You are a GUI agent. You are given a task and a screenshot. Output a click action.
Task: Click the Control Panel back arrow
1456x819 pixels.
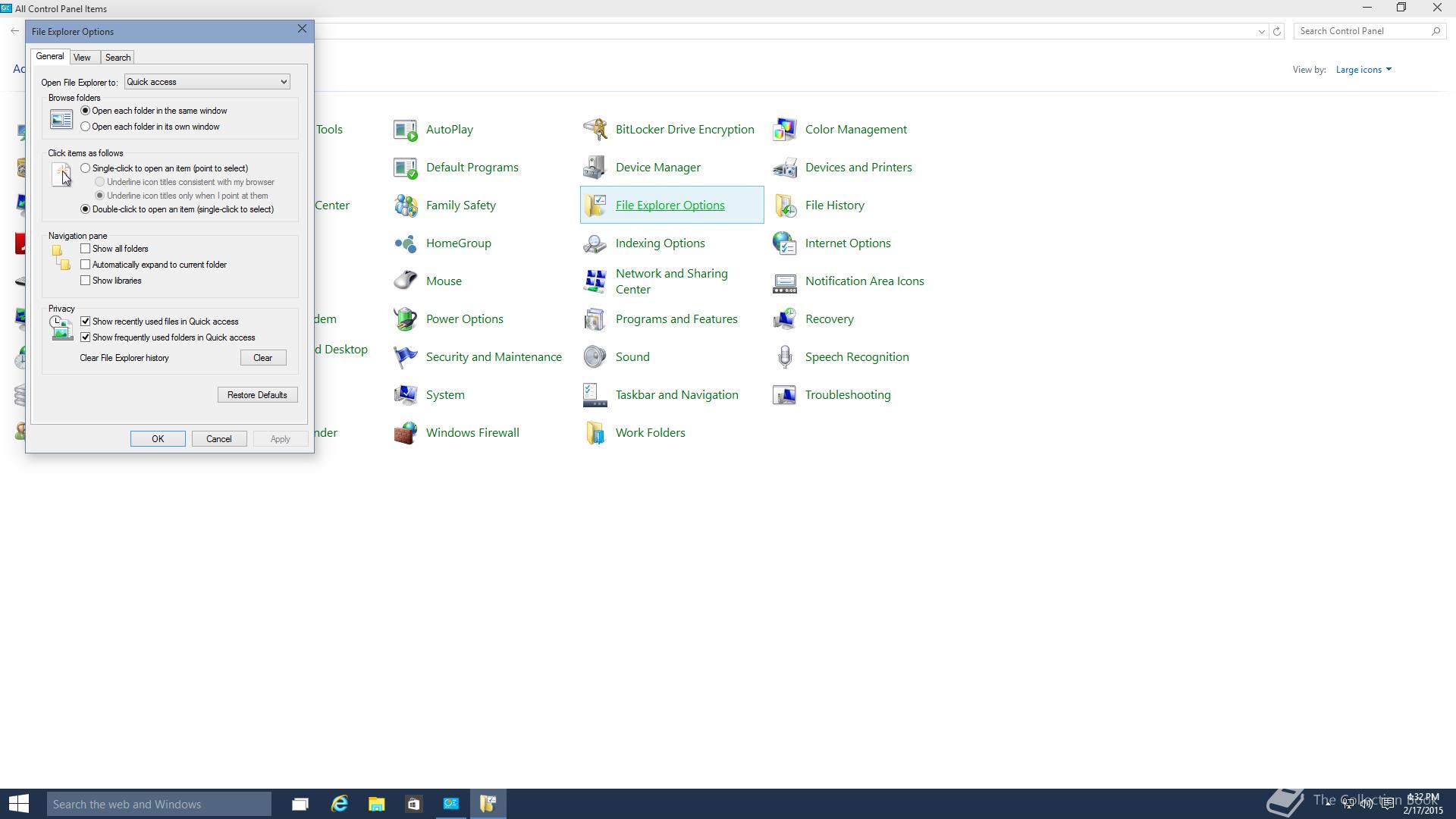tap(15, 31)
